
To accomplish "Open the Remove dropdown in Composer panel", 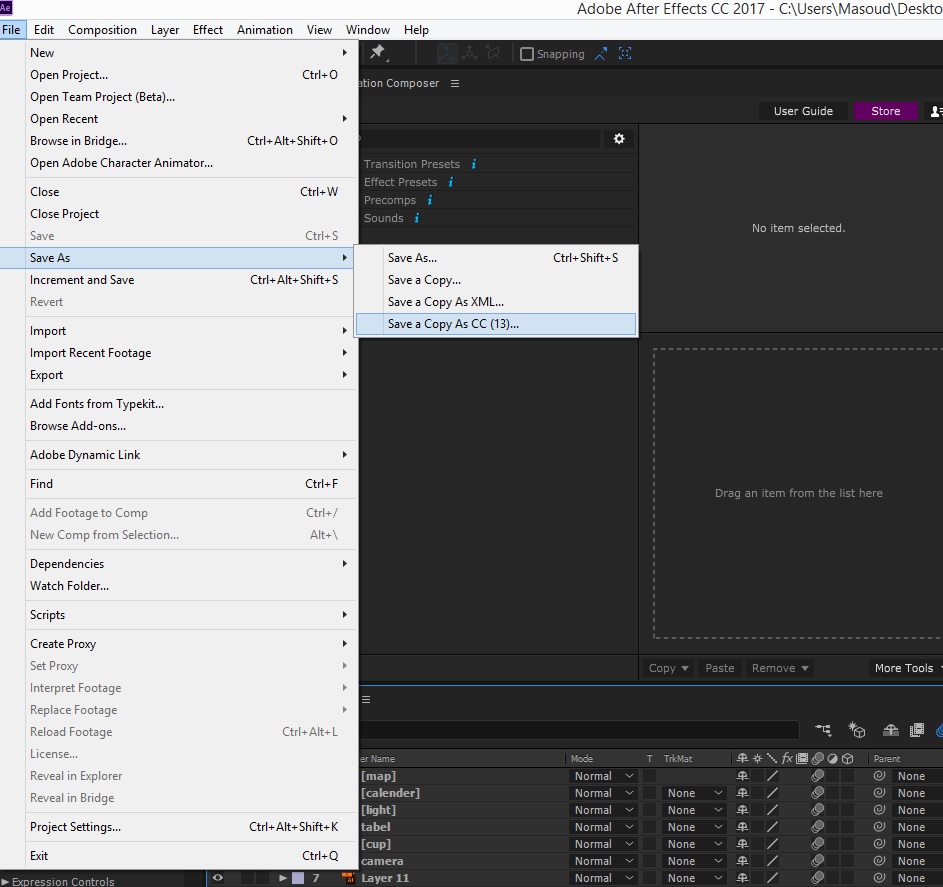I will [780, 668].
